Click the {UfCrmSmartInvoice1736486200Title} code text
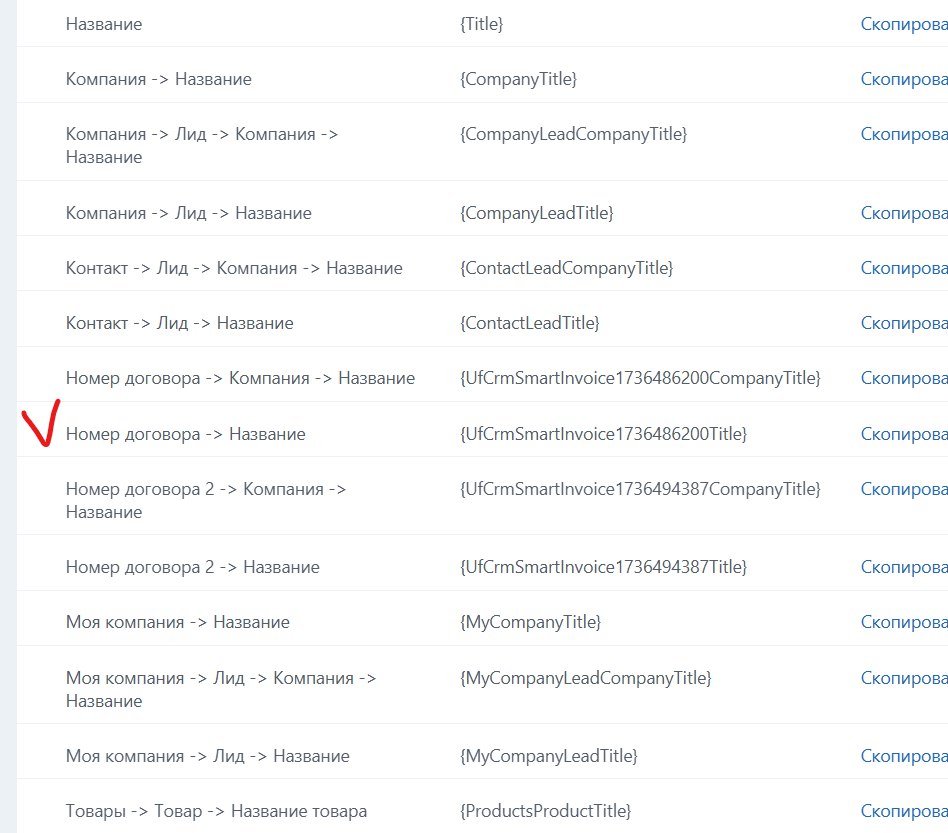This screenshot has width=948, height=833. 603,434
